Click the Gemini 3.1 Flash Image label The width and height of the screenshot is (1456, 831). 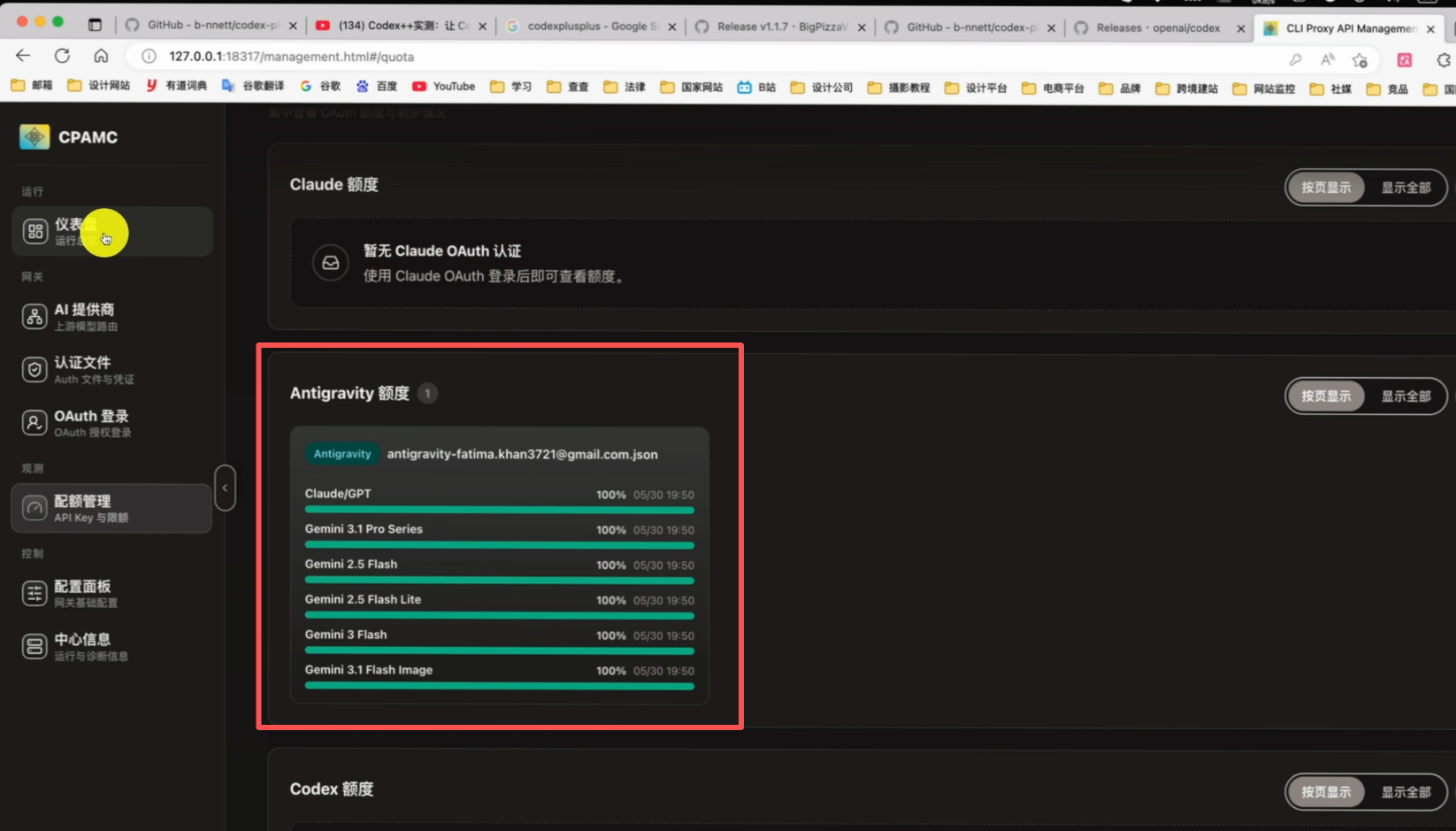(x=369, y=670)
